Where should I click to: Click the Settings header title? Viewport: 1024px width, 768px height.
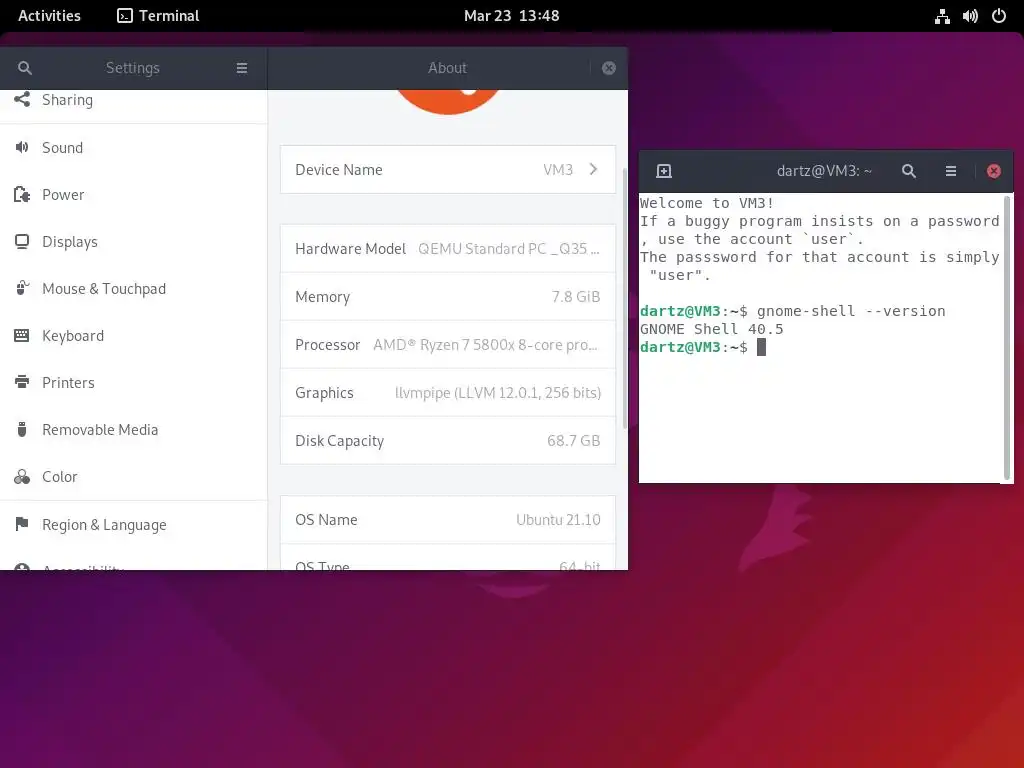133,68
